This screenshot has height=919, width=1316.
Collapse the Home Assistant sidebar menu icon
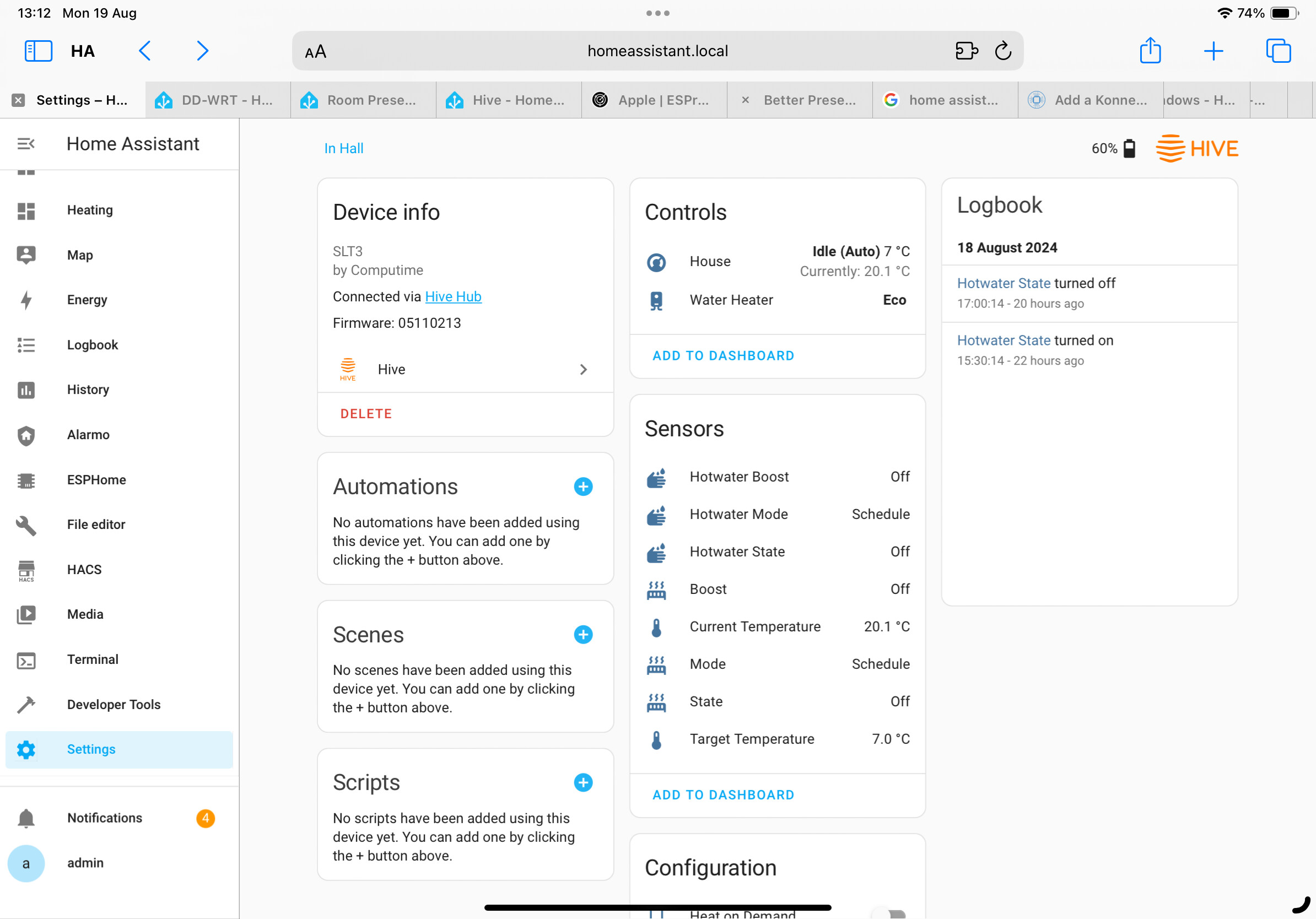26,143
